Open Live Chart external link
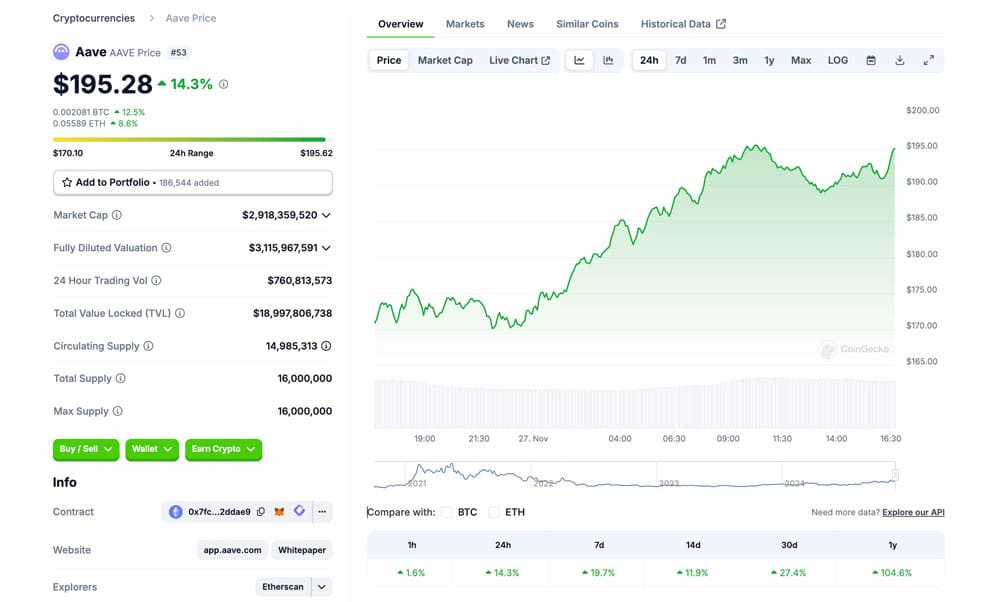The image size is (984, 602). point(520,60)
